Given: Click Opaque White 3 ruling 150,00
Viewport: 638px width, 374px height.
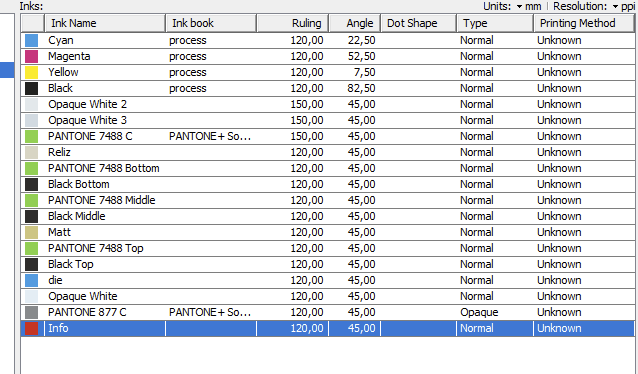Looking at the screenshot, I should point(307,120).
